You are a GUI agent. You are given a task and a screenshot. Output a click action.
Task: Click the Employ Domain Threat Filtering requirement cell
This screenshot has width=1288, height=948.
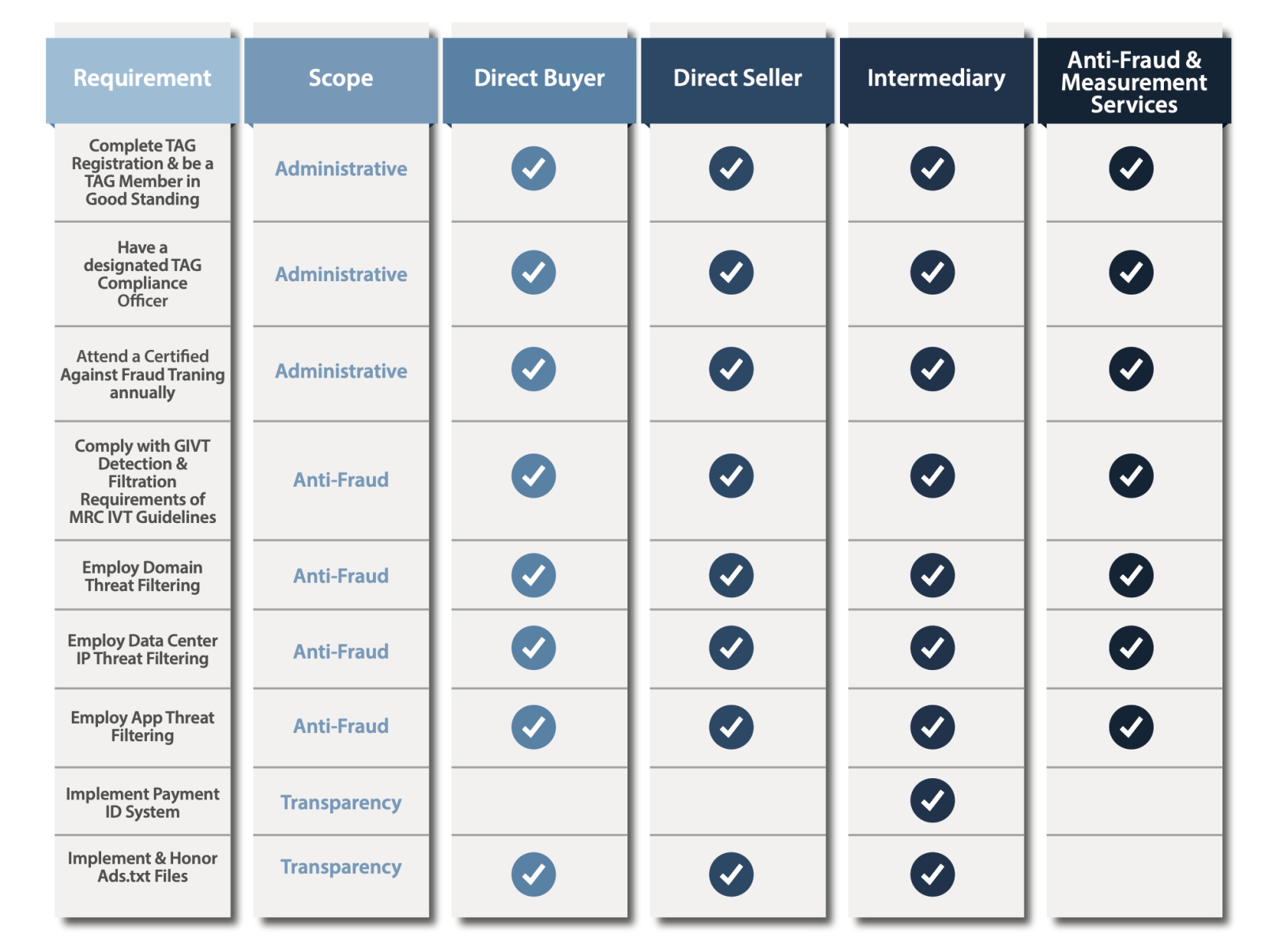tap(142, 576)
